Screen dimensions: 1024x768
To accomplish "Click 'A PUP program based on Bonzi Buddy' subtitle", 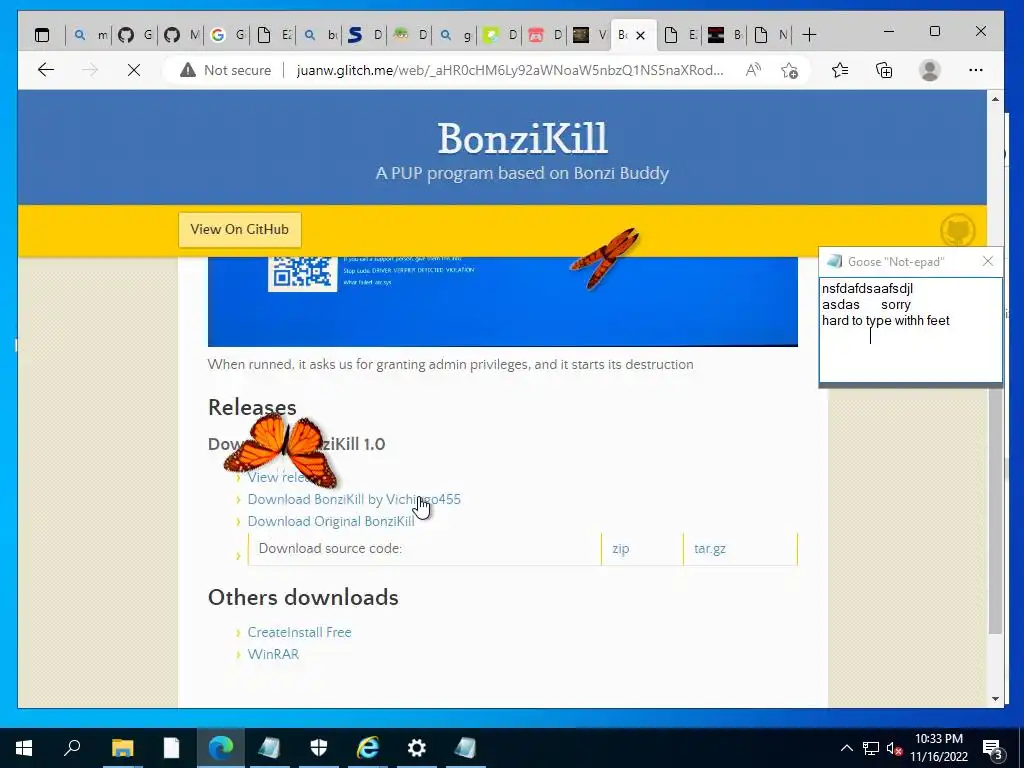I will (522, 173).
